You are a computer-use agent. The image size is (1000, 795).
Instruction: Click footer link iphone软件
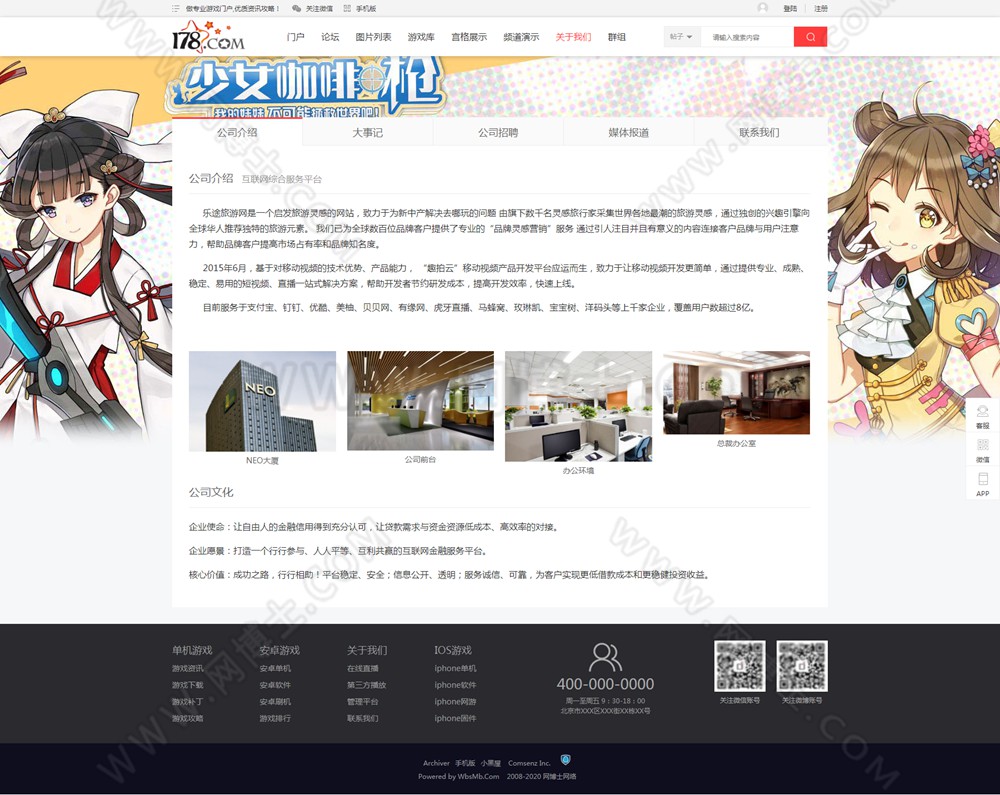(455, 685)
